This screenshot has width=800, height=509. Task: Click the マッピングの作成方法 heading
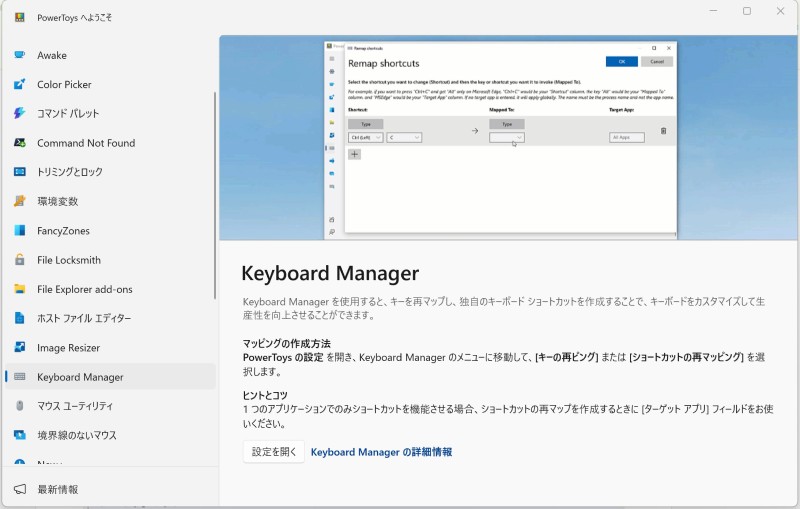coord(287,343)
